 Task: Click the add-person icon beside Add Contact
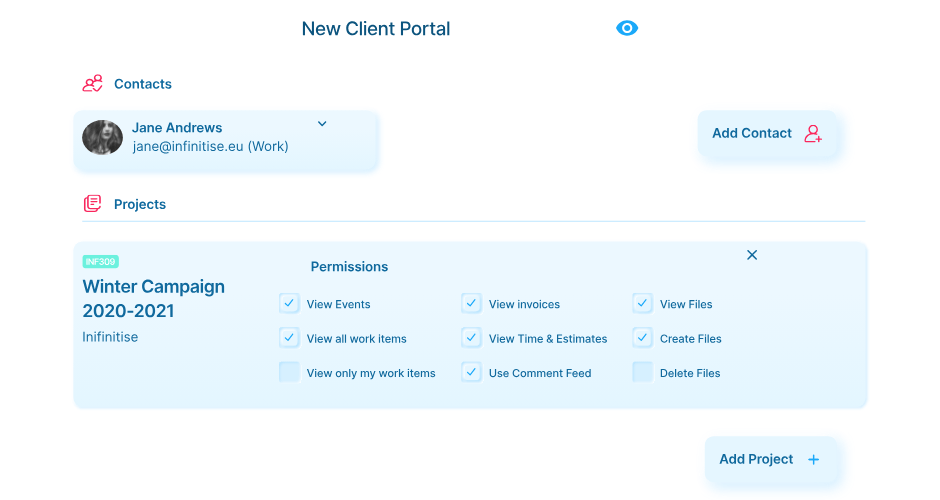point(813,134)
